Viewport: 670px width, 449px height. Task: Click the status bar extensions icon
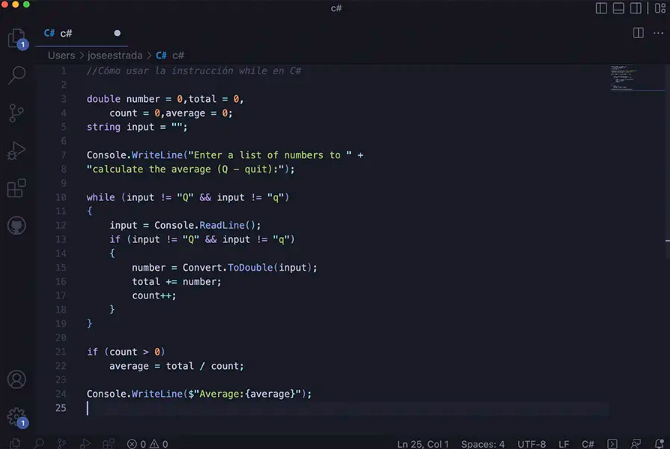[x=109, y=444]
